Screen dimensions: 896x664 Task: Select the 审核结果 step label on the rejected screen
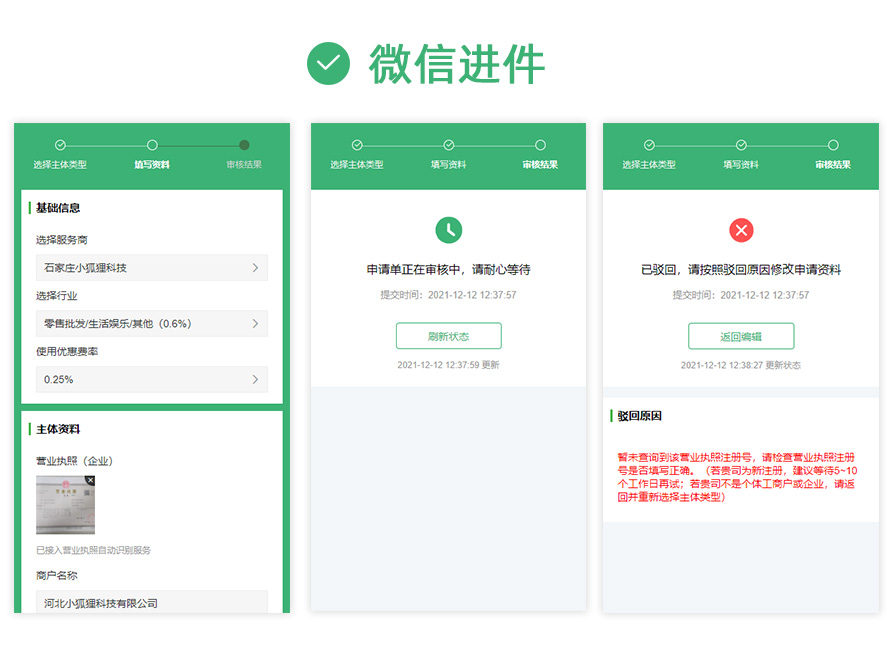pos(833,165)
